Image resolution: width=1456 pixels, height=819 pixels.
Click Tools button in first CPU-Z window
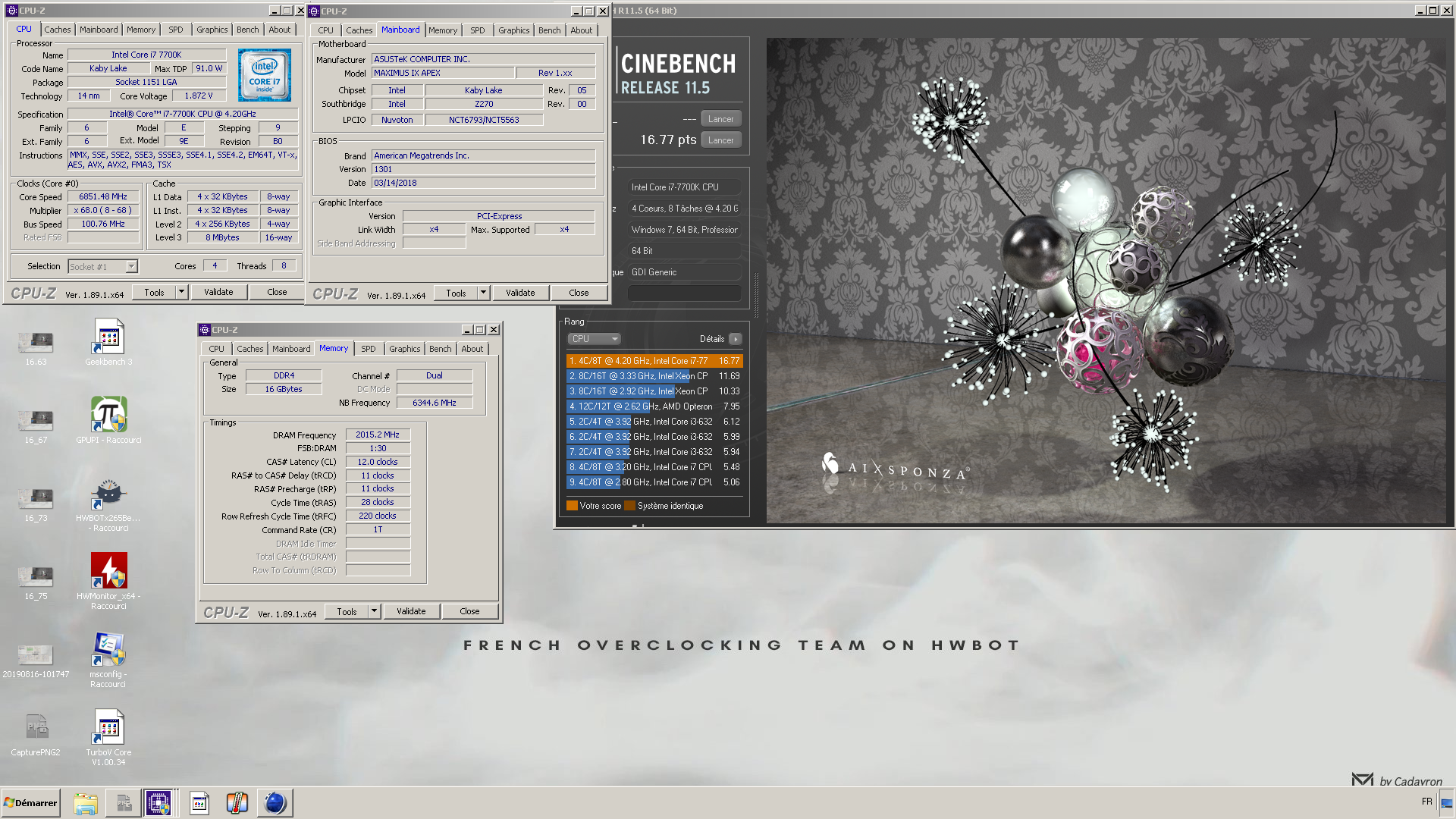pos(154,292)
